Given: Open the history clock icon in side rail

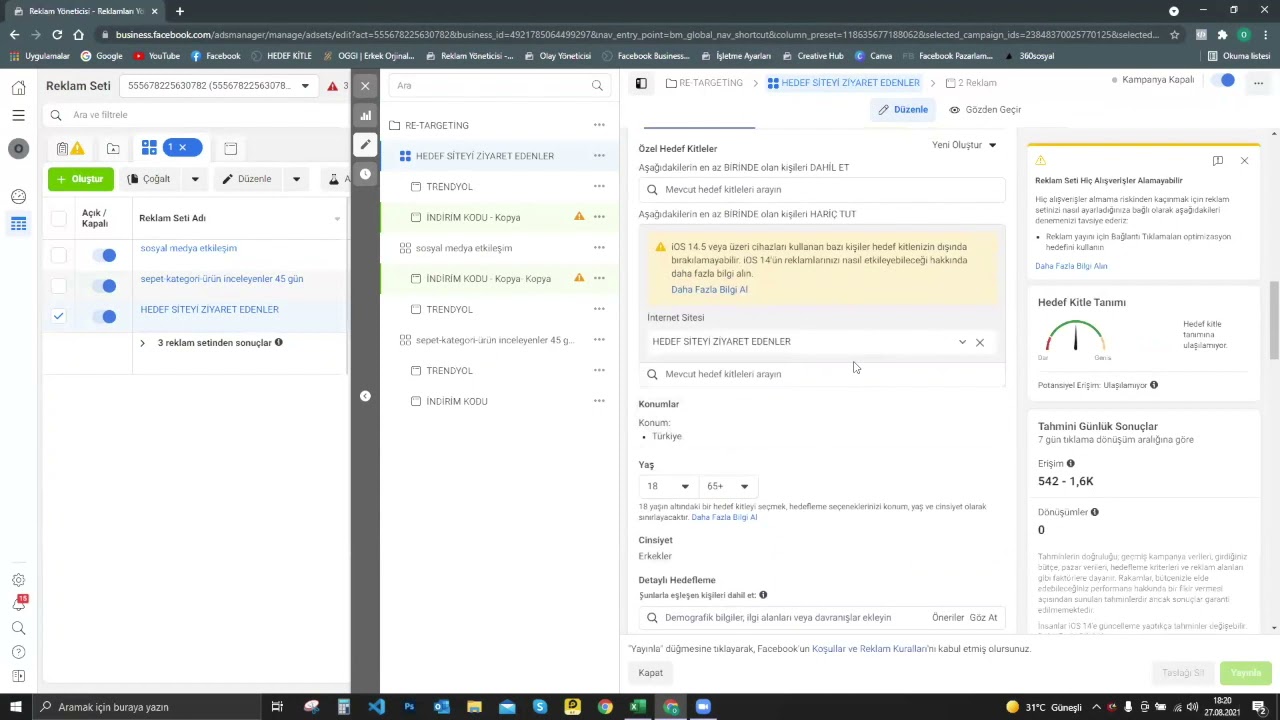Looking at the screenshot, I should (x=365, y=174).
